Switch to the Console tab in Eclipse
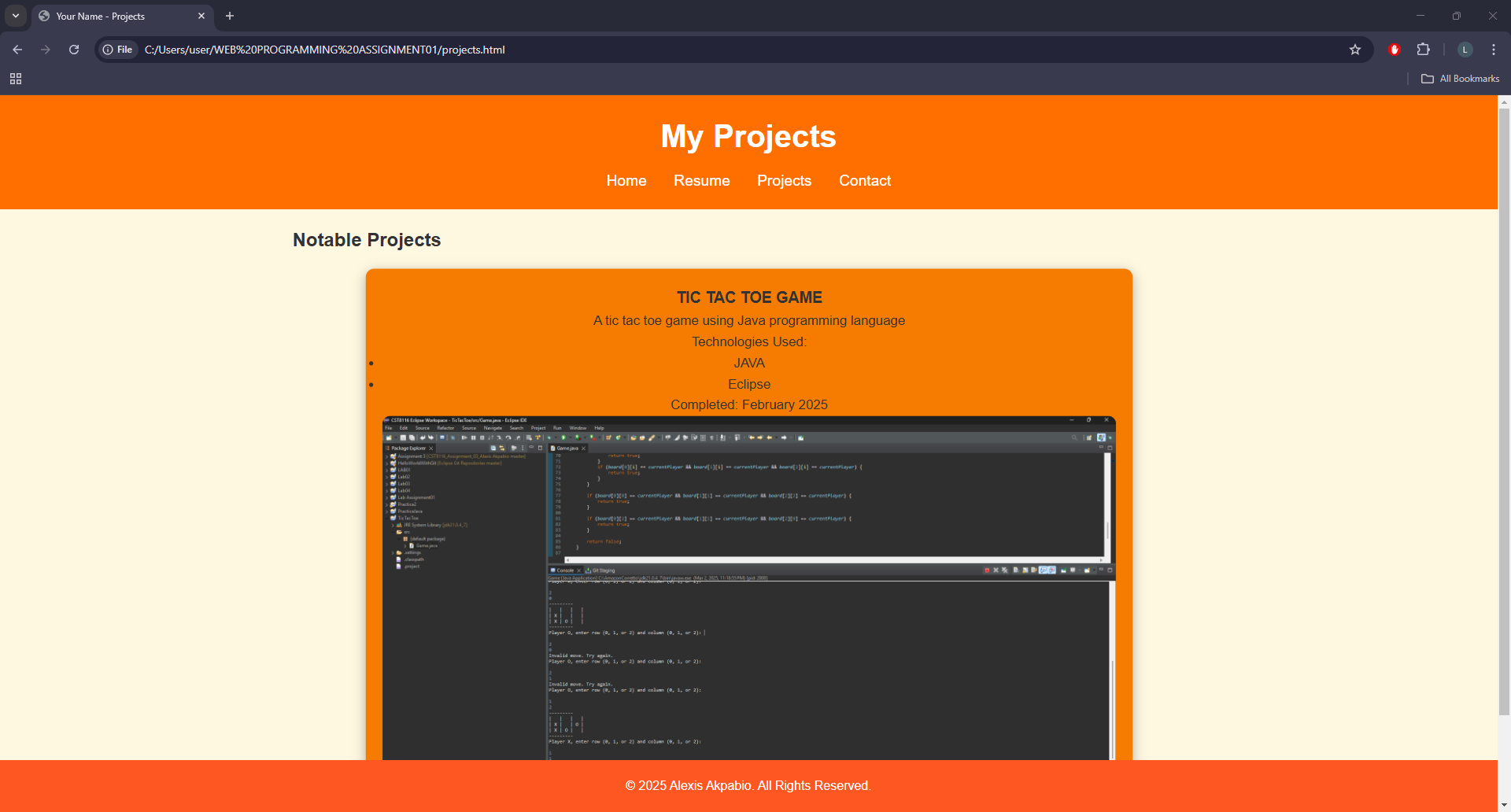 click(565, 570)
